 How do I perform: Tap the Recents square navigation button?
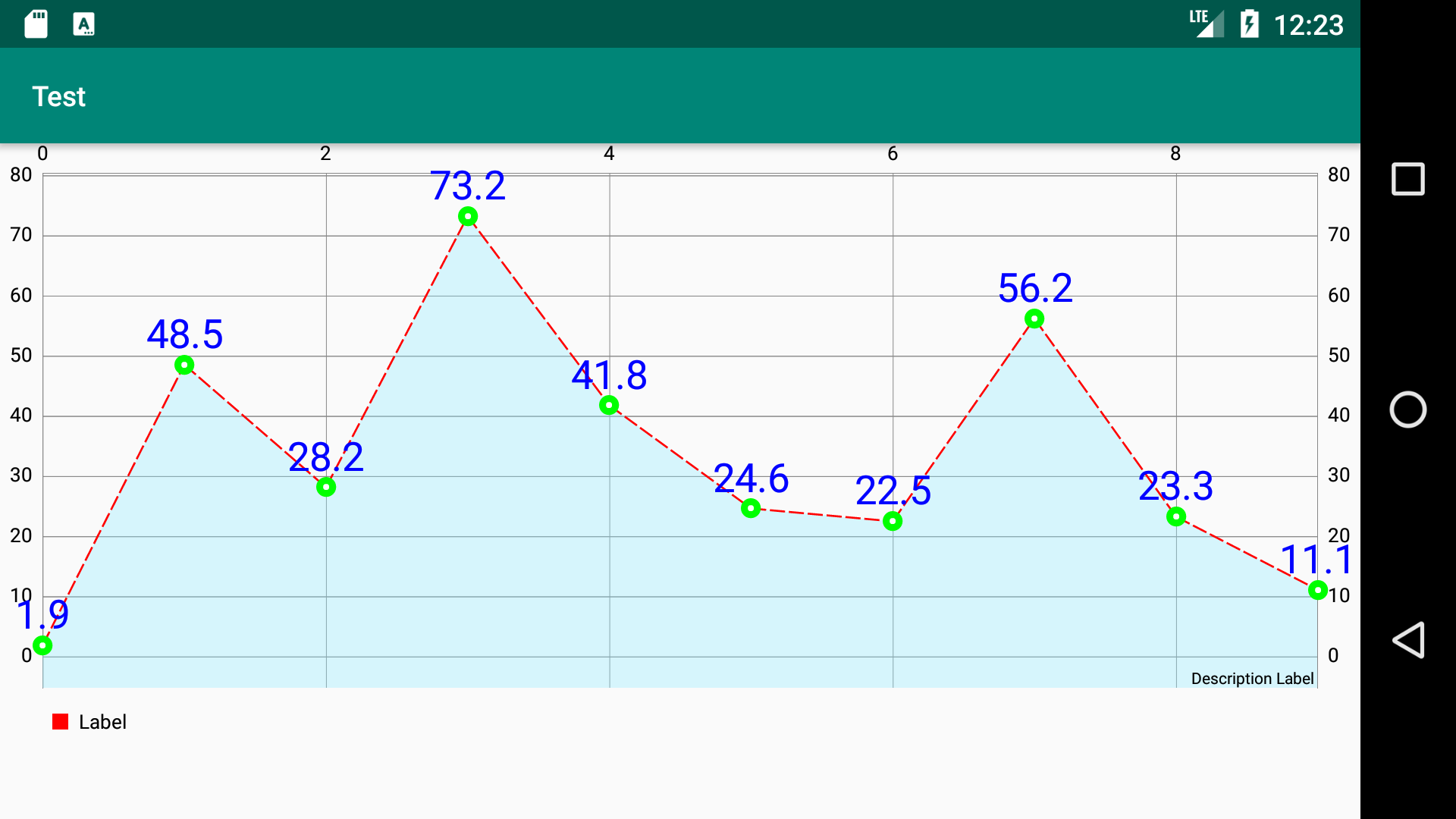click(1408, 179)
